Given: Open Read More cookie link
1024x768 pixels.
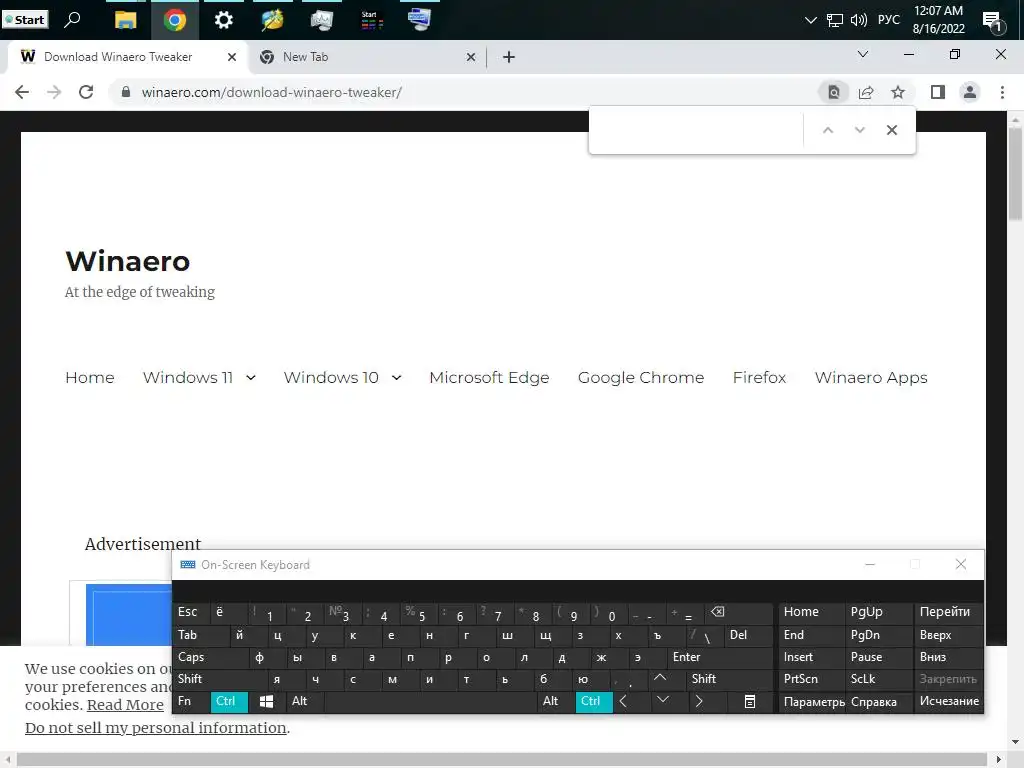Looking at the screenshot, I should [125, 705].
